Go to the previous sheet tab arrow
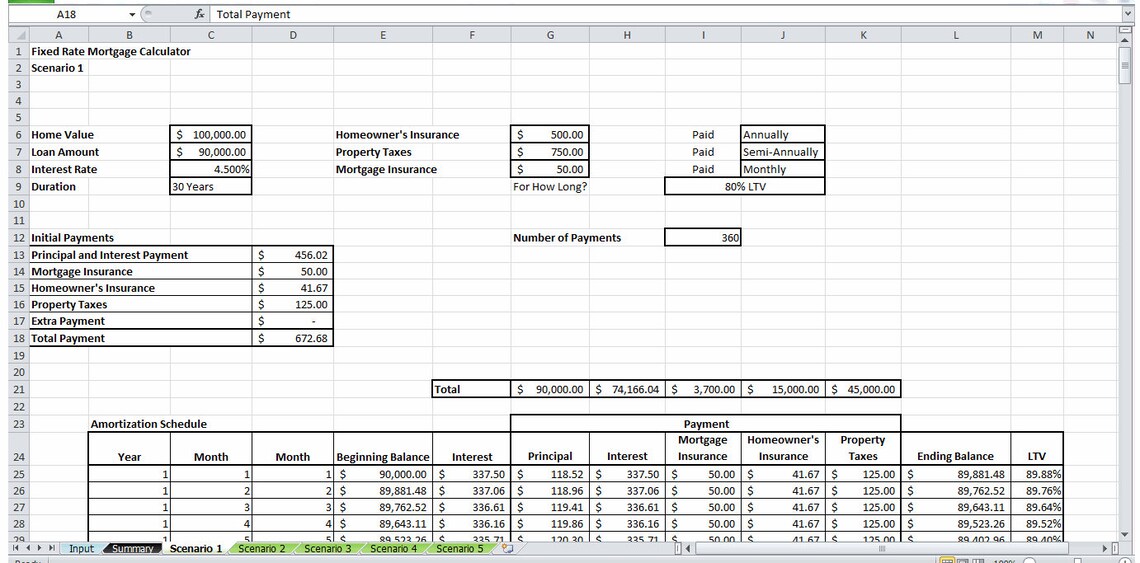Viewport: 1140px width, 563px height. (x=28, y=548)
